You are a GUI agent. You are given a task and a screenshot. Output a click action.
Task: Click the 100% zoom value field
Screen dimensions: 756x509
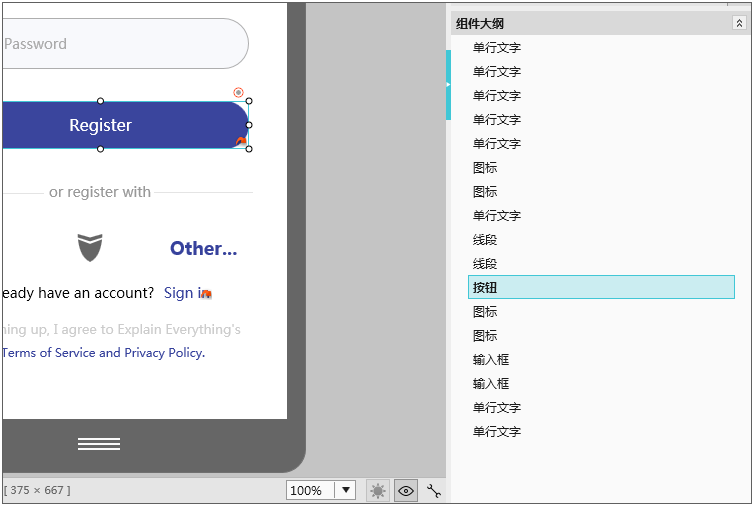click(310, 490)
